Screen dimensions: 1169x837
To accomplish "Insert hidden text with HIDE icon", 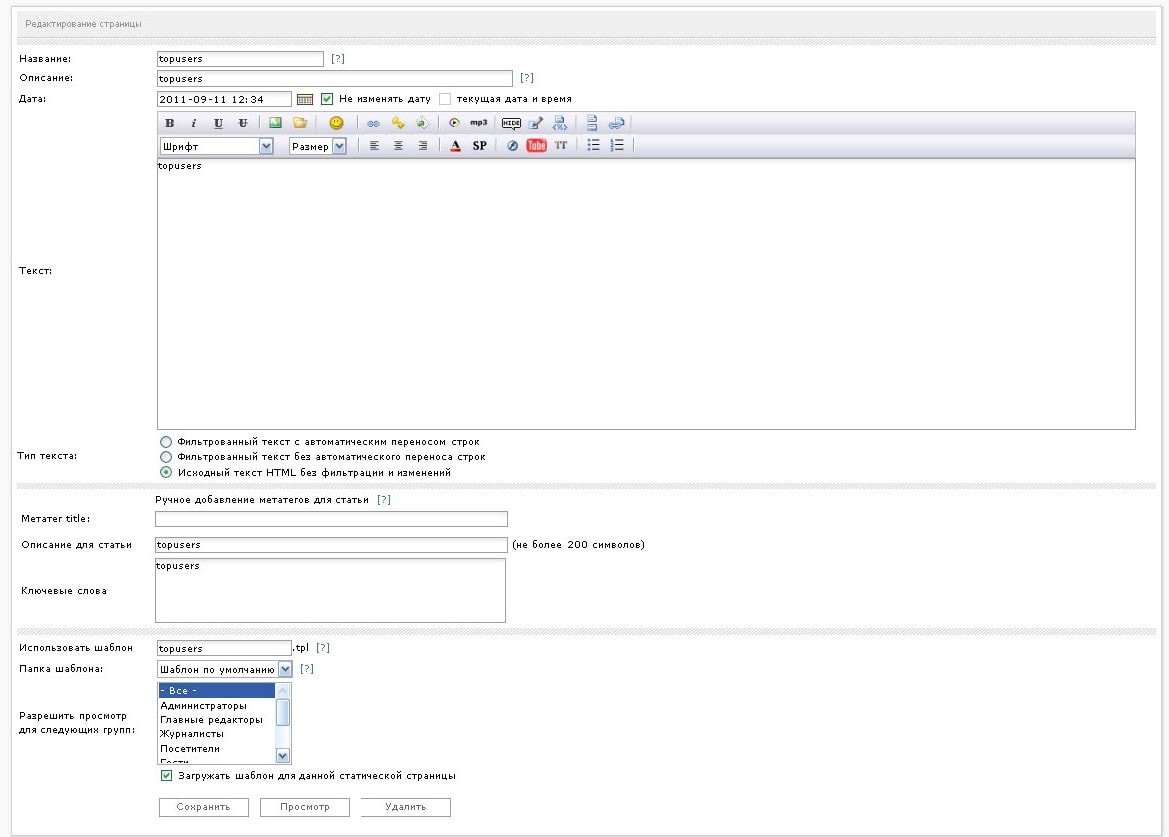I will tap(511, 123).
